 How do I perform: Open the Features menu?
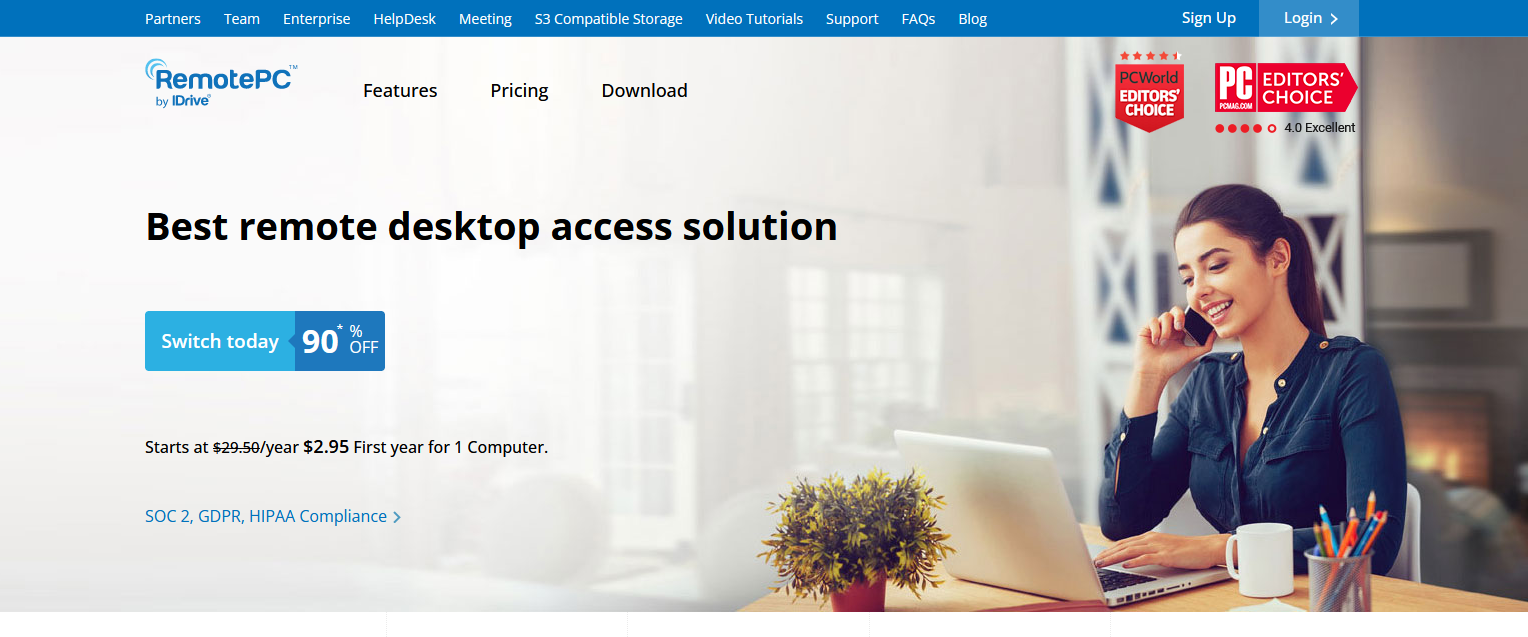point(400,90)
